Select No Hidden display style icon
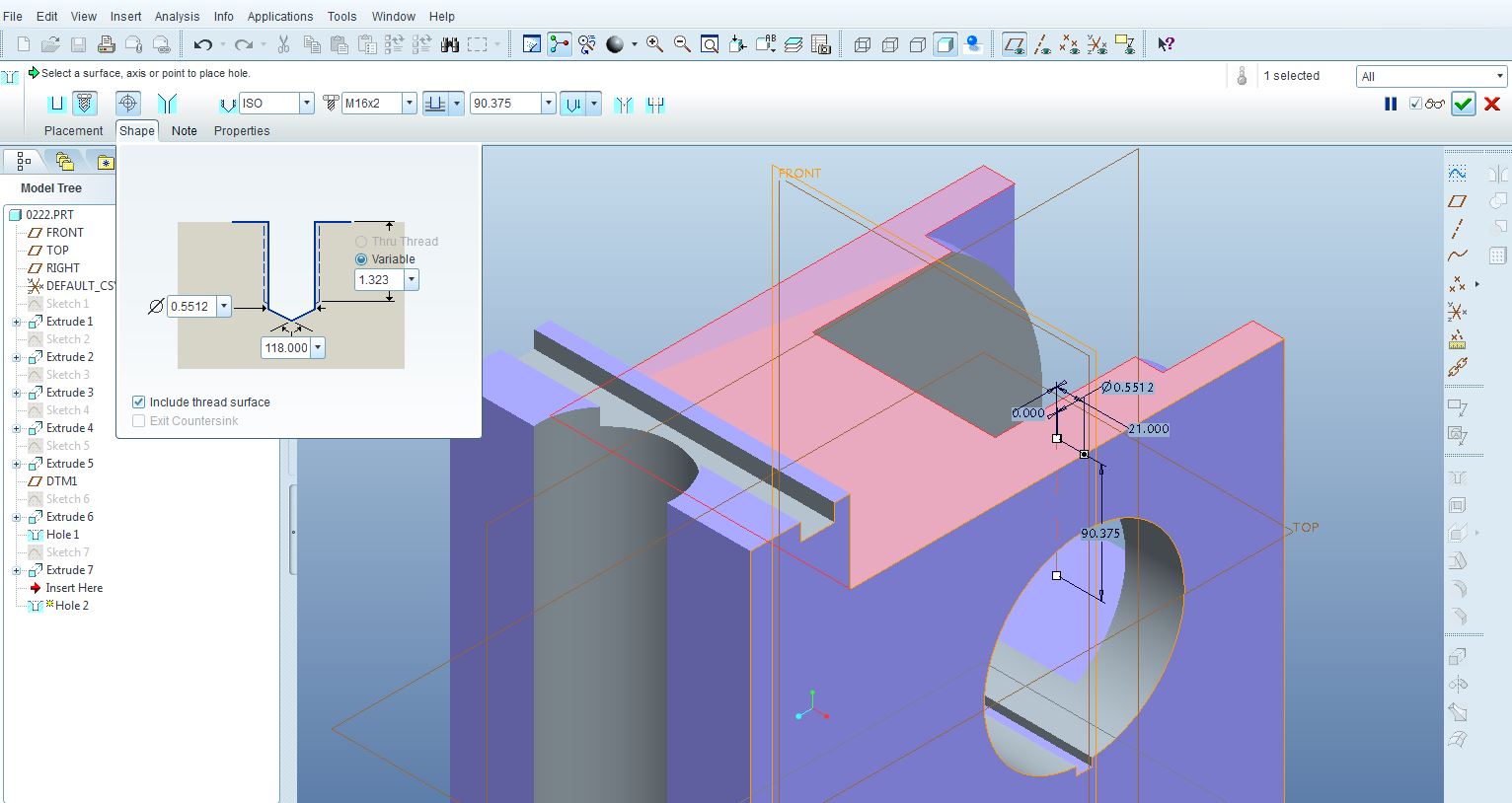The width and height of the screenshot is (1512, 803). coord(917,44)
